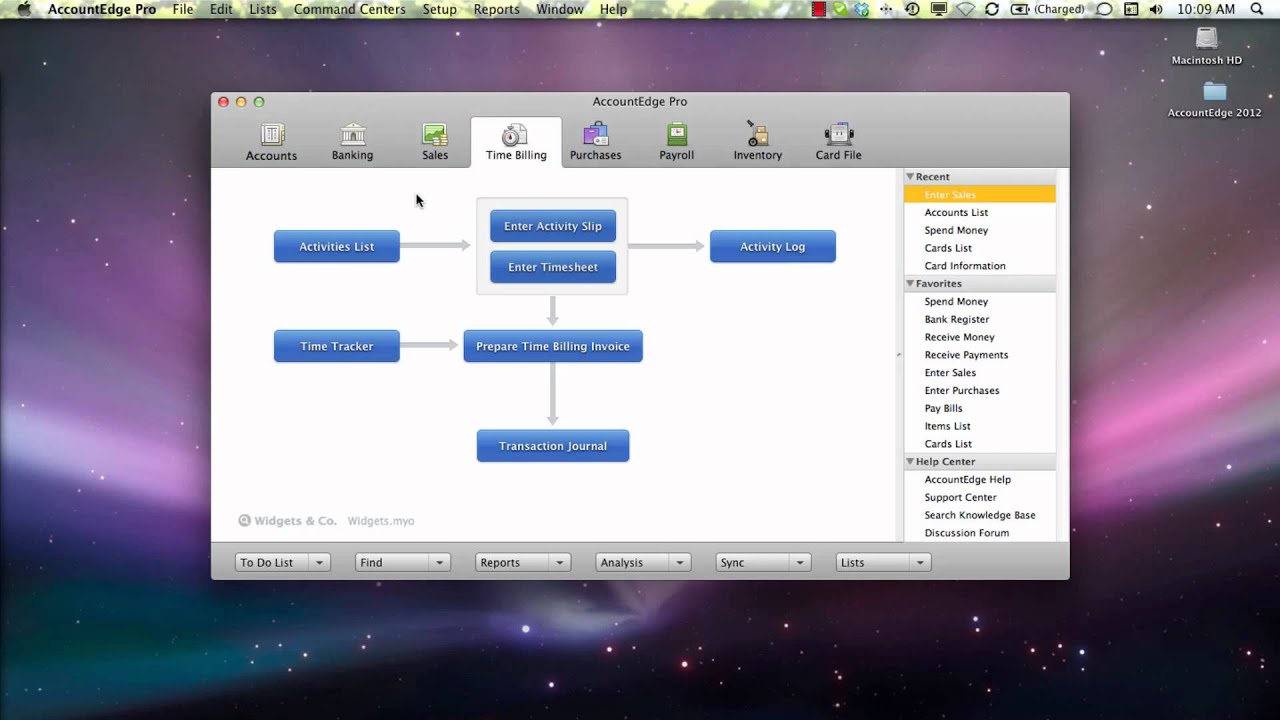Click Prepare Time Billing Invoice

pyautogui.click(x=553, y=346)
